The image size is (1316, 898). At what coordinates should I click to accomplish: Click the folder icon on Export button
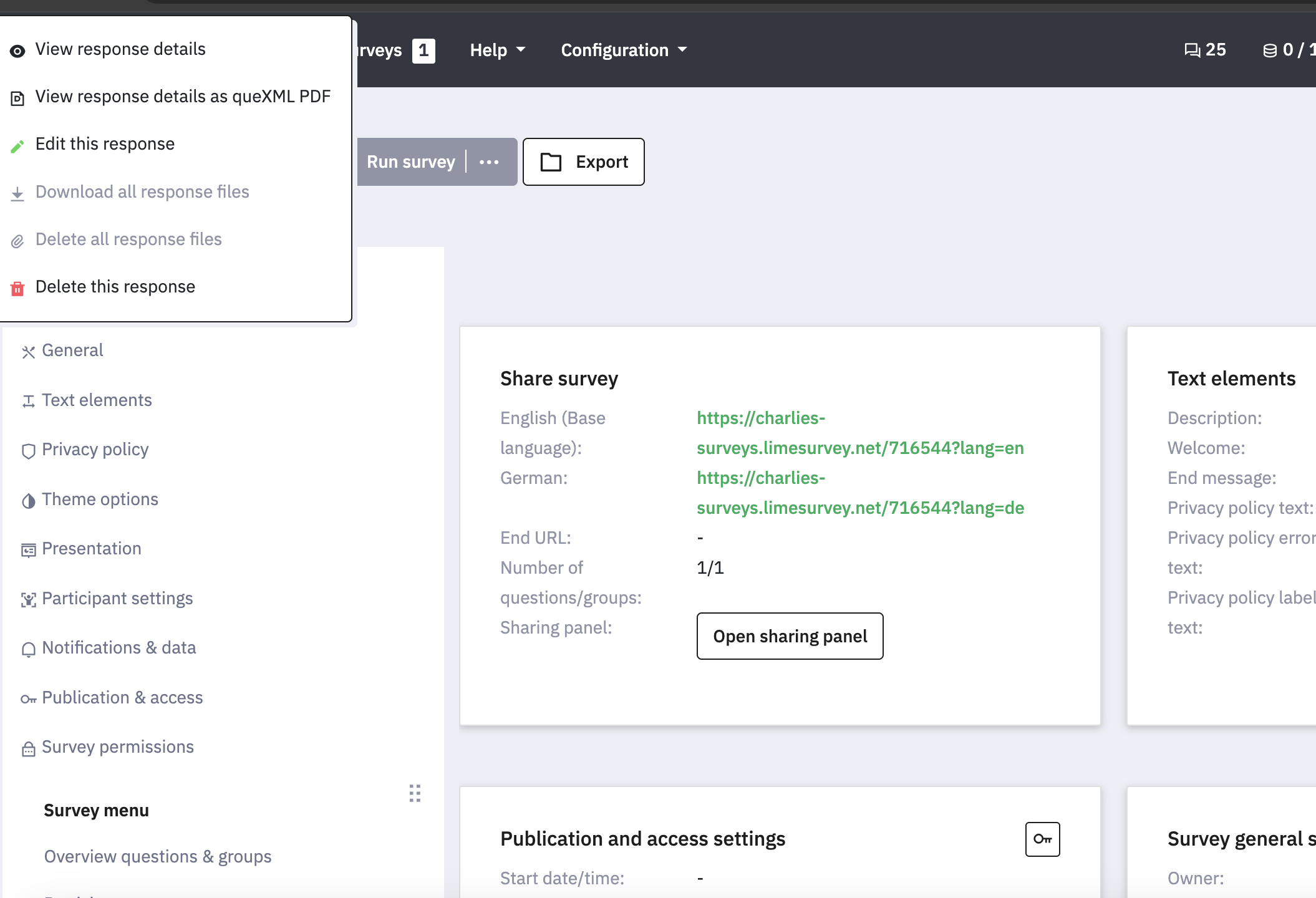(551, 162)
